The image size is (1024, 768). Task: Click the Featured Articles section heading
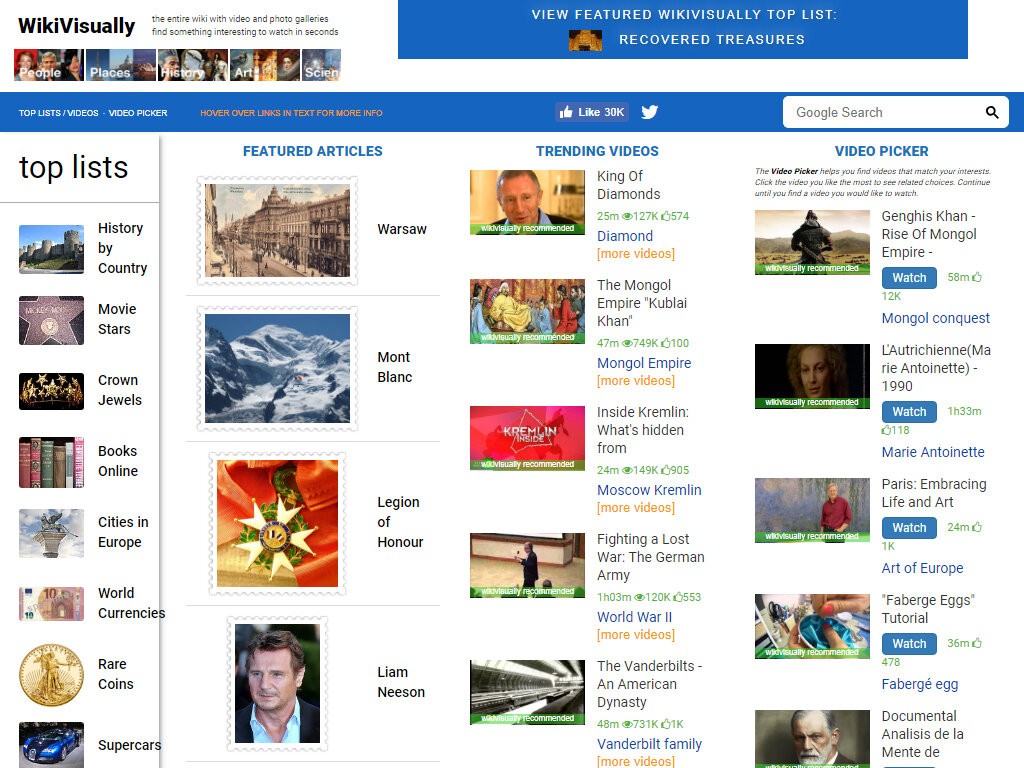click(313, 152)
